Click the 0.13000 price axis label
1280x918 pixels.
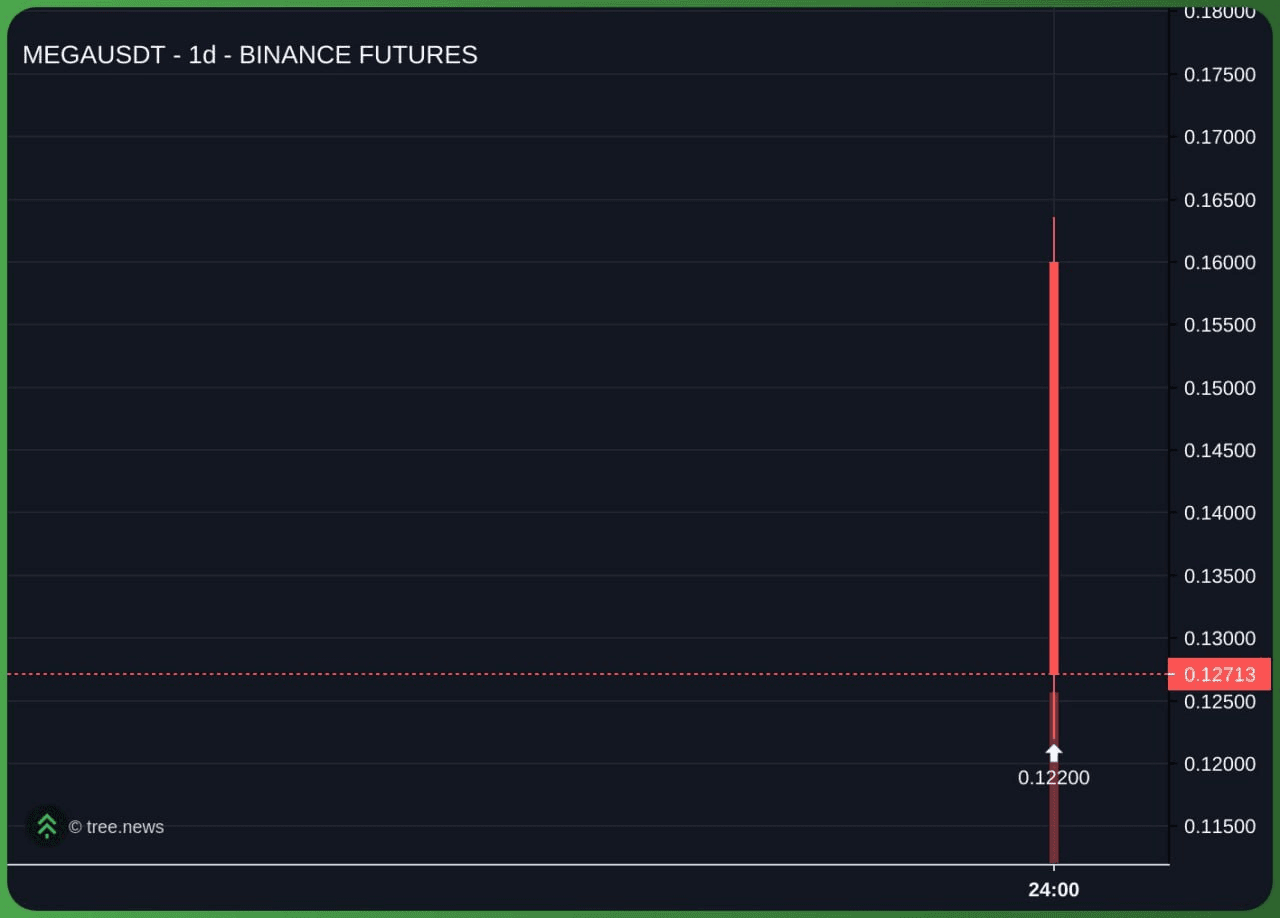[x=1219, y=638]
